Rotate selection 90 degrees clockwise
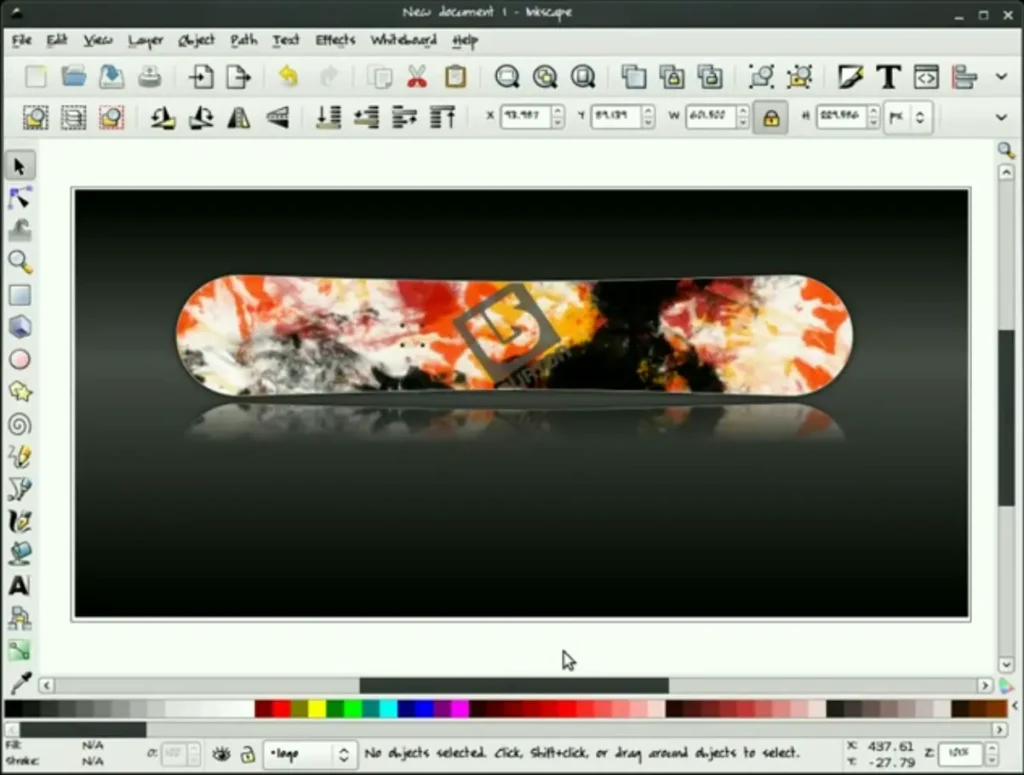Viewport: 1024px width, 775px height. 201,118
